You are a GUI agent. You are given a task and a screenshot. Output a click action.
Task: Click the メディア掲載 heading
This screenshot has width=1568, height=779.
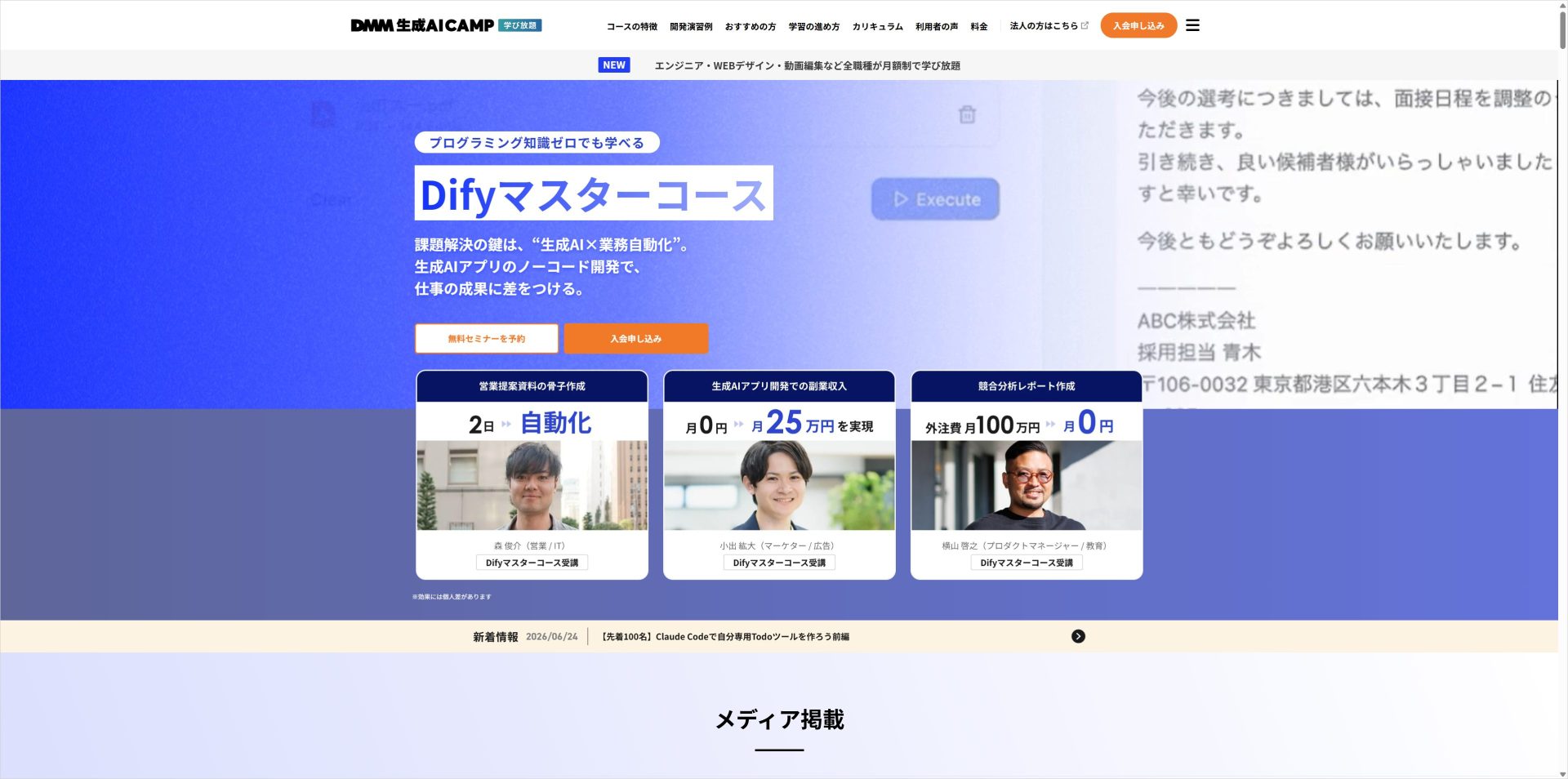pyautogui.click(x=779, y=719)
